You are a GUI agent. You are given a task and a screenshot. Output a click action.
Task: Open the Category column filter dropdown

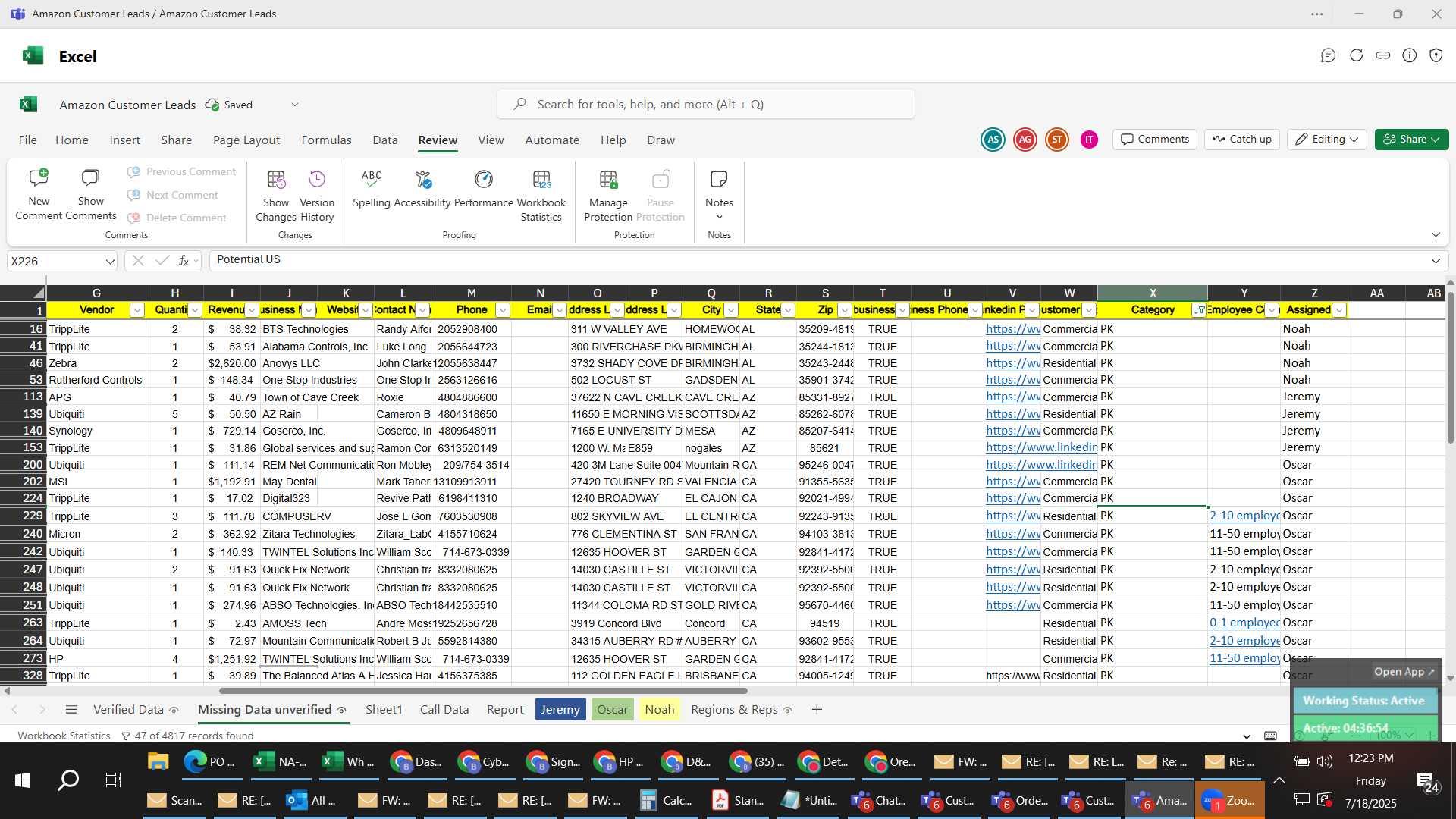1200,310
